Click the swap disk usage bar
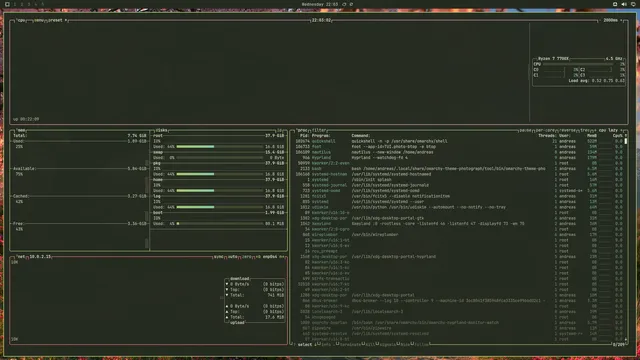 click(x=220, y=158)
